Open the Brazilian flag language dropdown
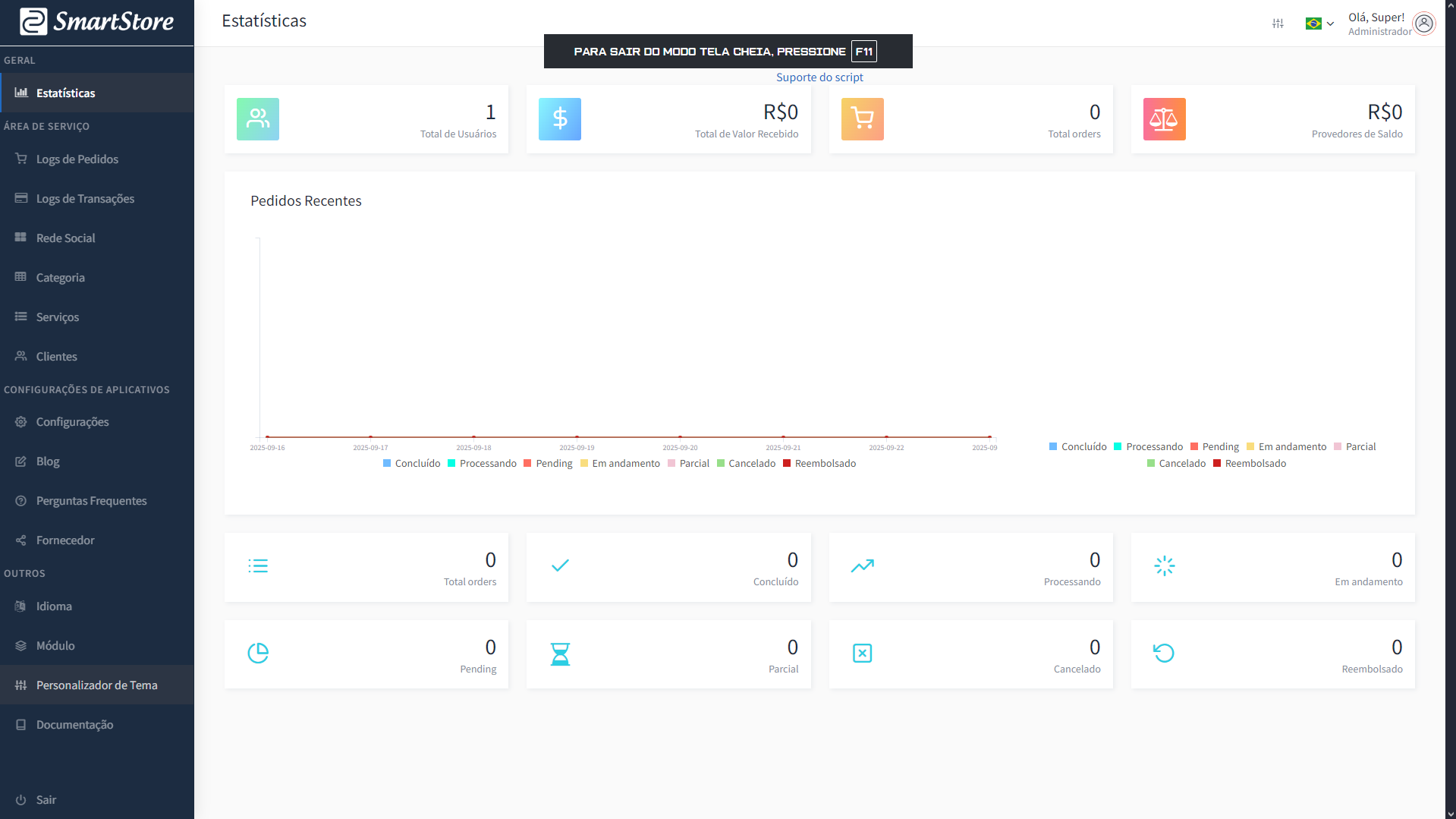Screen dimensions: 1456x819 pos(1319,24)
